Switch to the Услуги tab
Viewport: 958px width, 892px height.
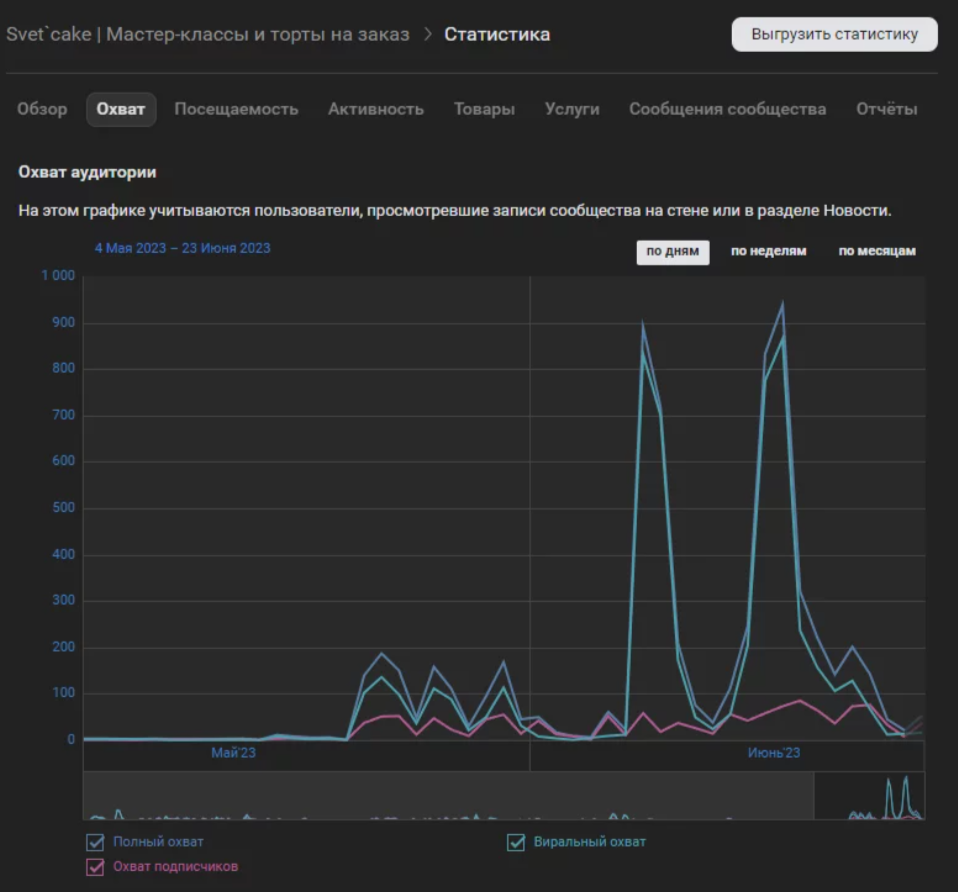point(572,109)
